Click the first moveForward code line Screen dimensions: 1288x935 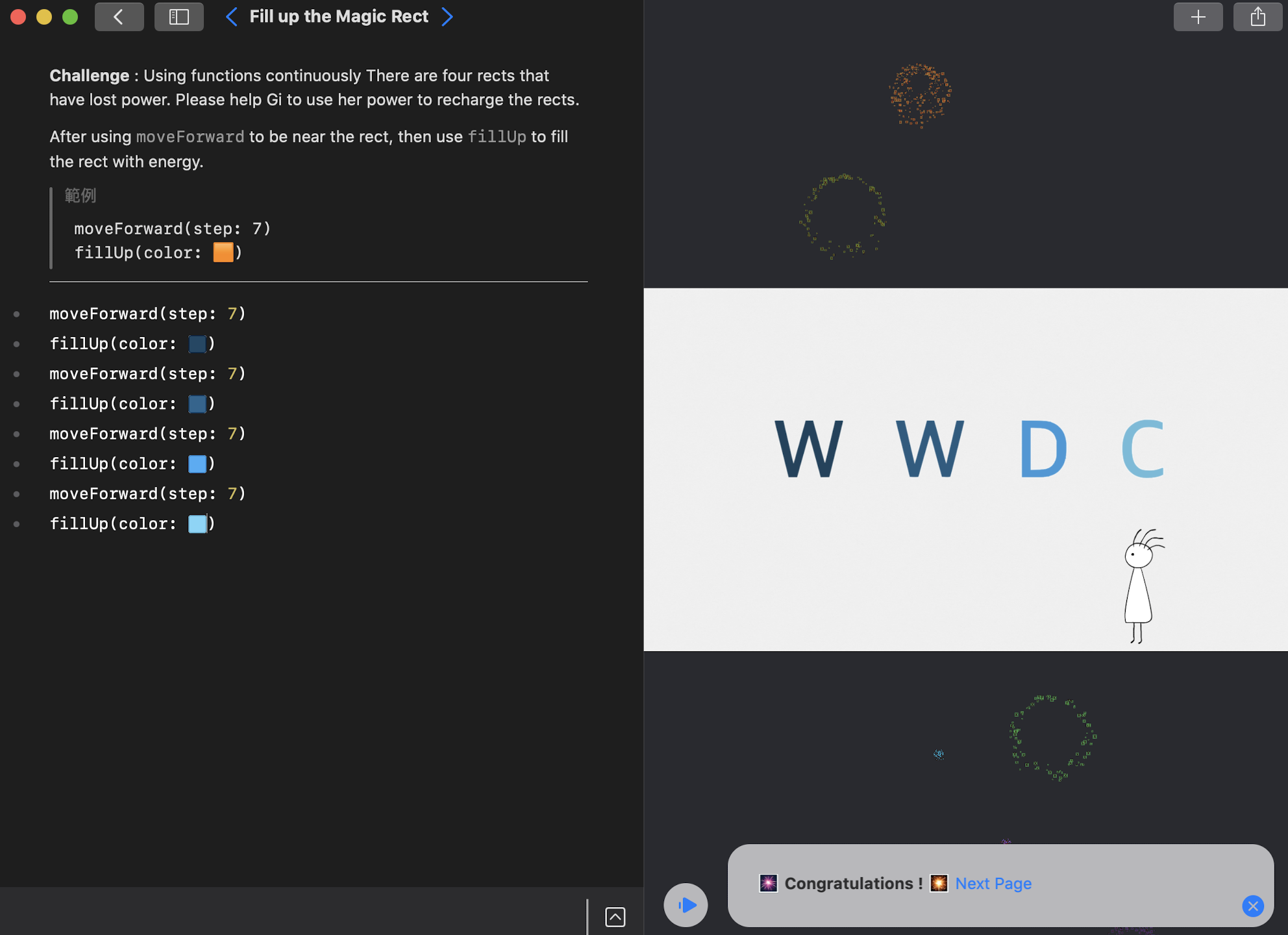(147, 314)
